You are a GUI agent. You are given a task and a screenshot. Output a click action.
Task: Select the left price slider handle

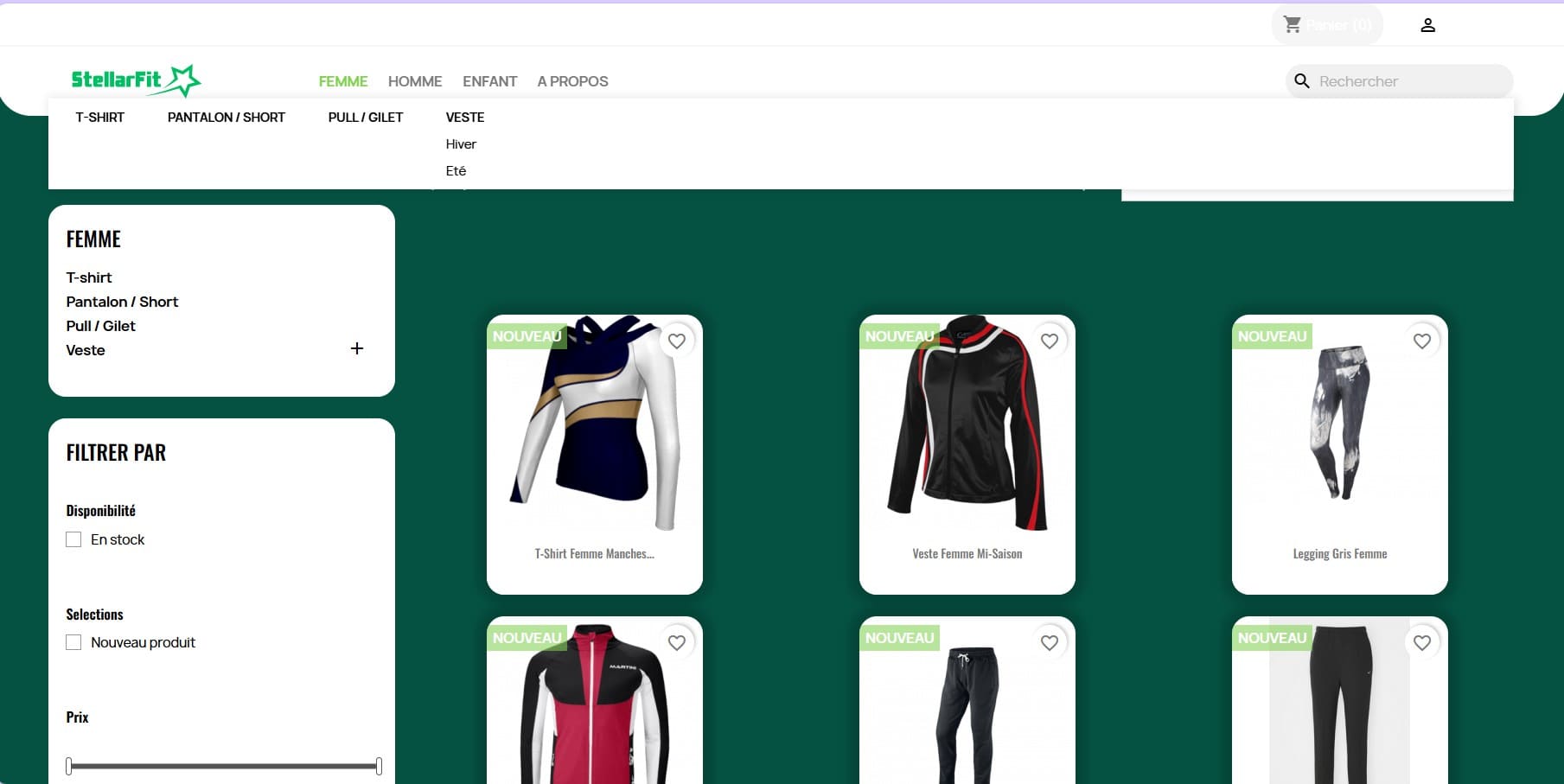pos(69,766)
